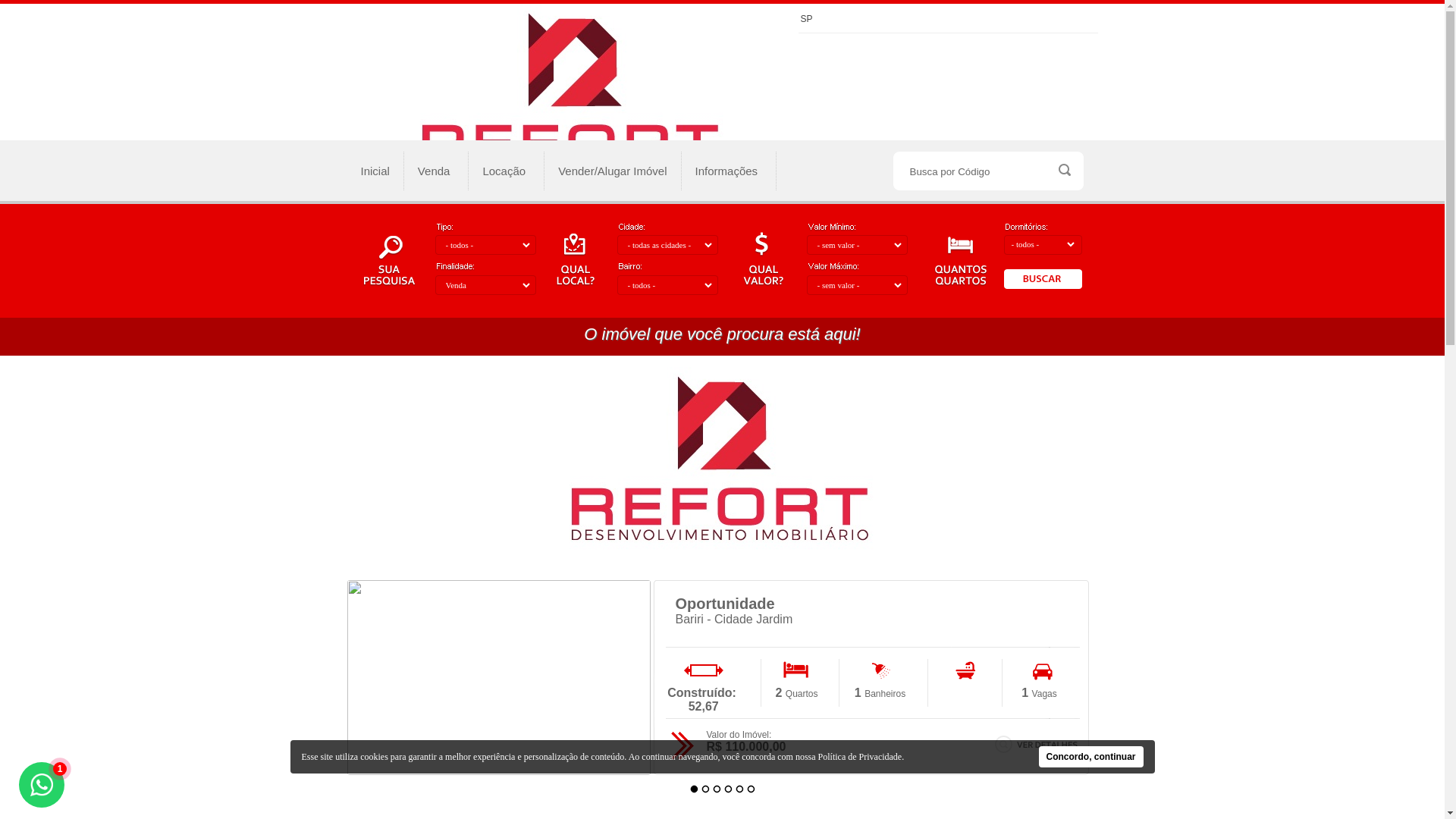This screenshot has width=1456, height=819.
Task: Click the '1 Banheiros' text
Action: coord(880,693)
